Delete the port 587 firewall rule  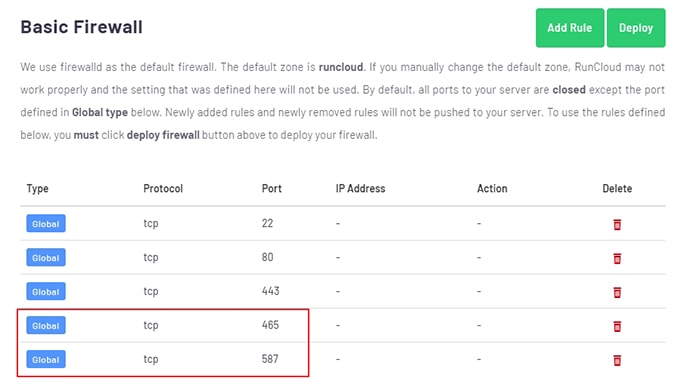[617, 360]
